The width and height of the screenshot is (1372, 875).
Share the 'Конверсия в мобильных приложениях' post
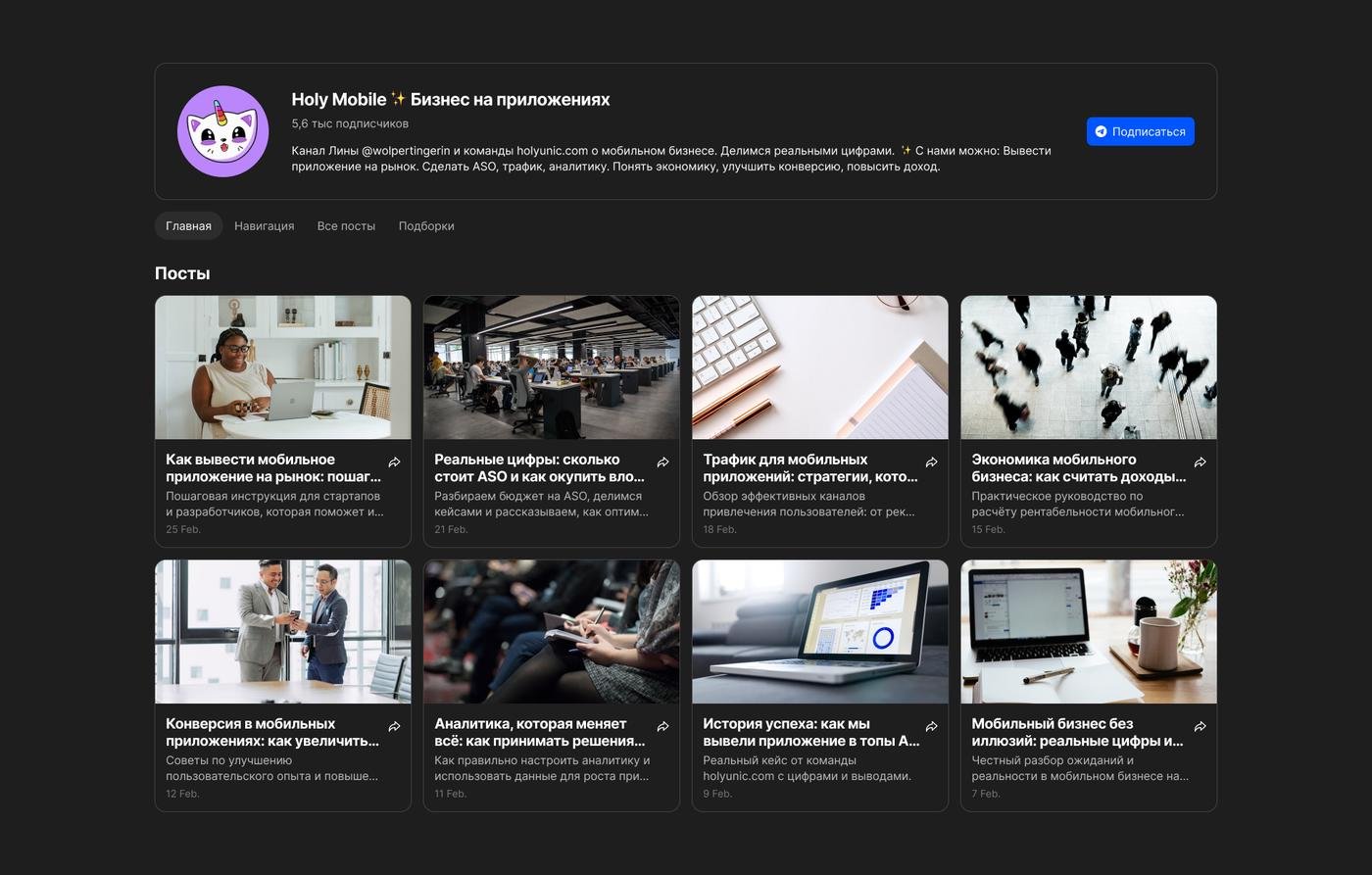pyautogui.click(x=394, y=726)
